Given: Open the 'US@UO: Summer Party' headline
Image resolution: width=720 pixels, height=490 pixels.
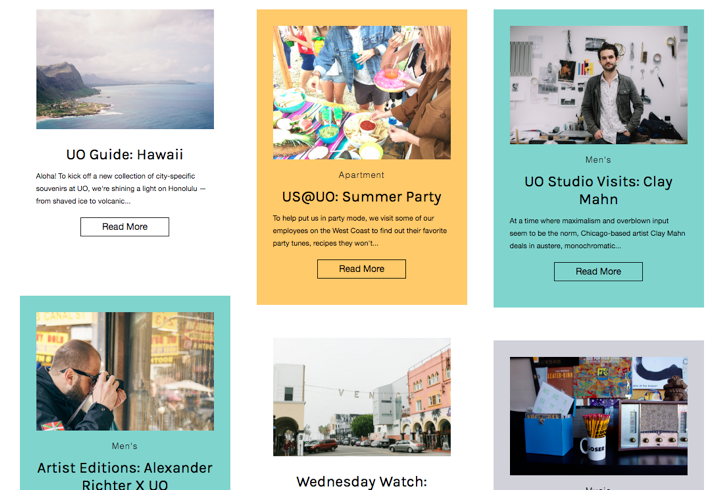Looking at the screenshot, I should 361,197.
